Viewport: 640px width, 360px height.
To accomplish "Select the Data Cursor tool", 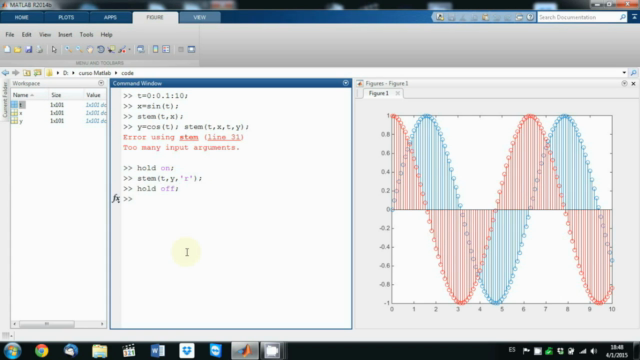I will [111, 49].
